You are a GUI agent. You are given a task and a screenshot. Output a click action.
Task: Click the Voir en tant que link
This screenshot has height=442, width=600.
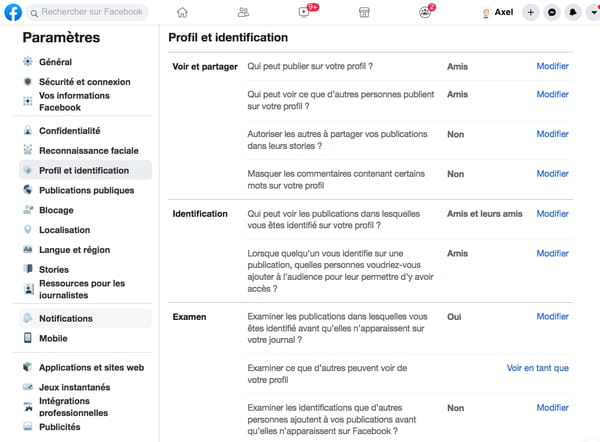(538, 368)
